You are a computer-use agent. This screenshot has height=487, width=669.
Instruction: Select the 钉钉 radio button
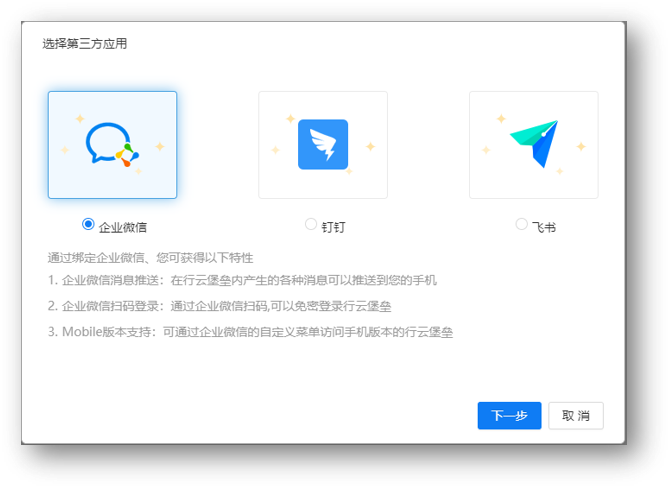(311, 224)
